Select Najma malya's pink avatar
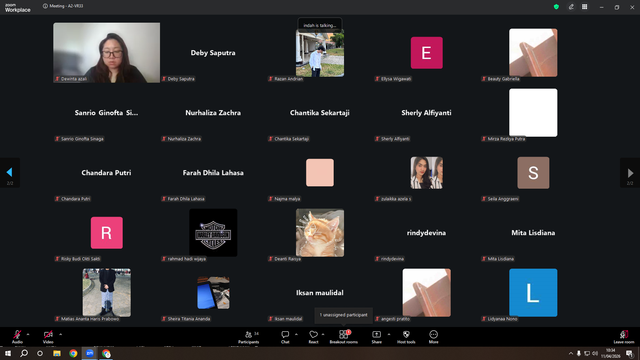640x360 pixels. [320, 173]
